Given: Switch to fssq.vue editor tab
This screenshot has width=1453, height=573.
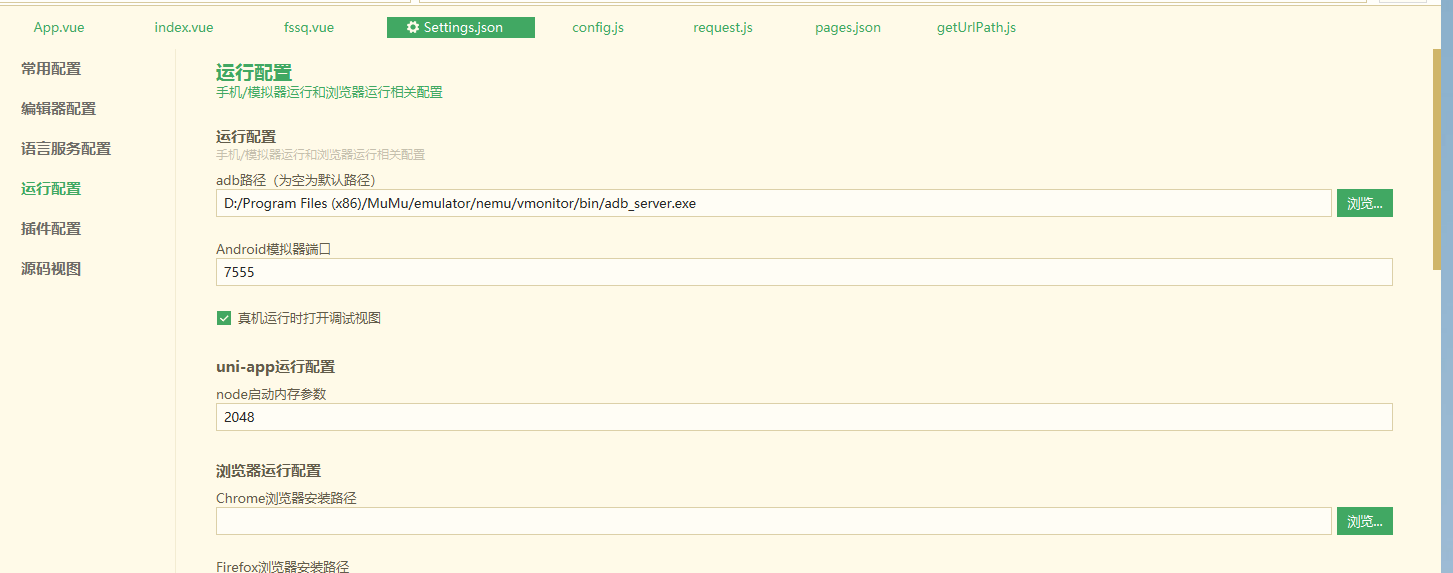Looking at the screenshot, I should [x=309, y=28].
